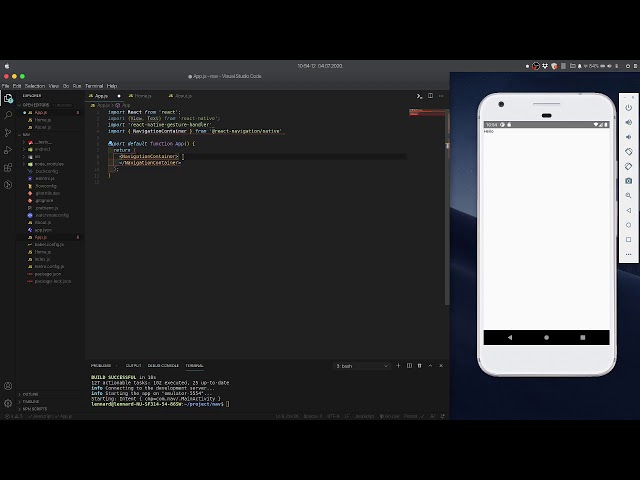Activate emulator zoom tool

(629, 196)
